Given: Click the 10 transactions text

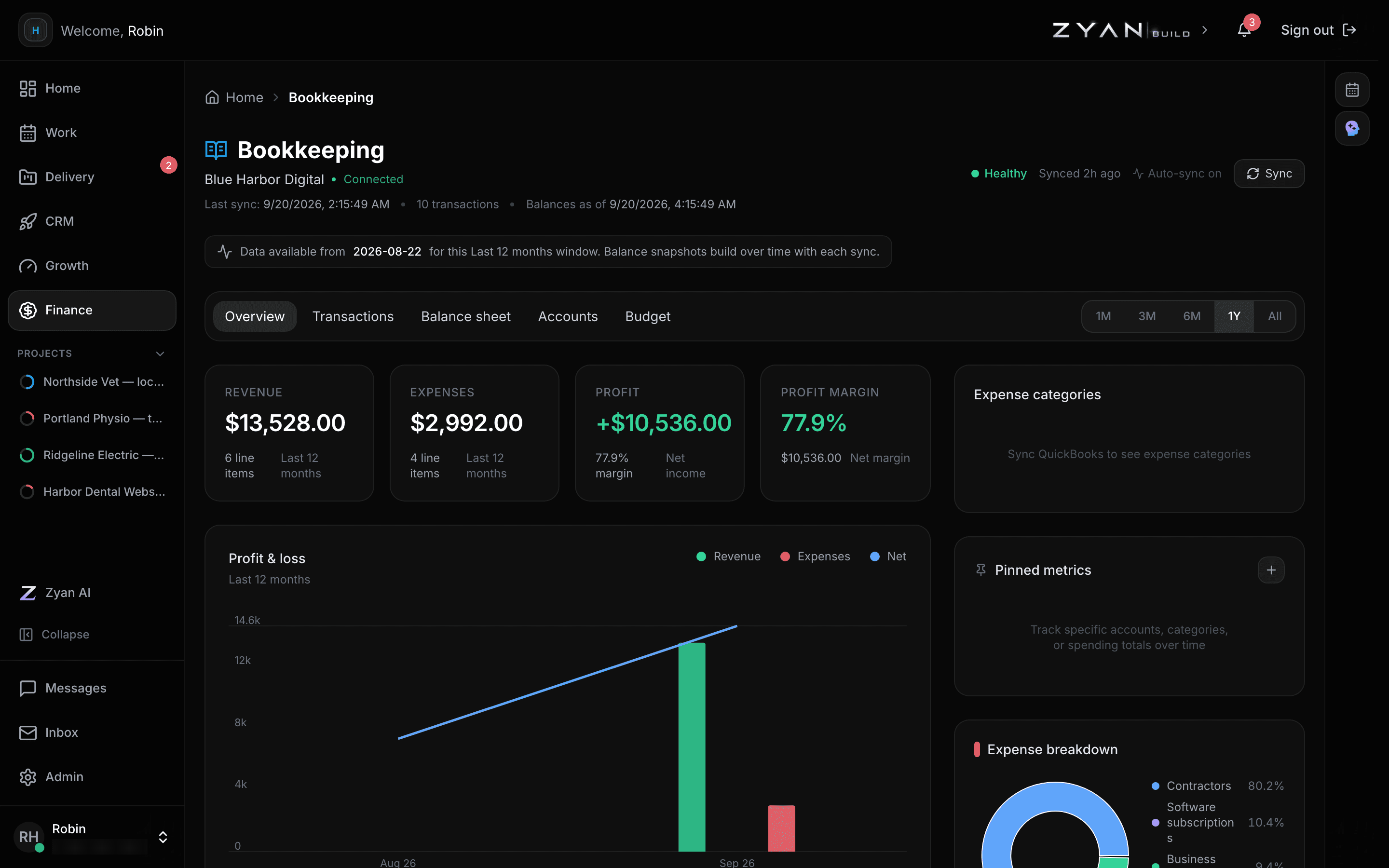Looking at the screenshot, I should coord(457,204).
